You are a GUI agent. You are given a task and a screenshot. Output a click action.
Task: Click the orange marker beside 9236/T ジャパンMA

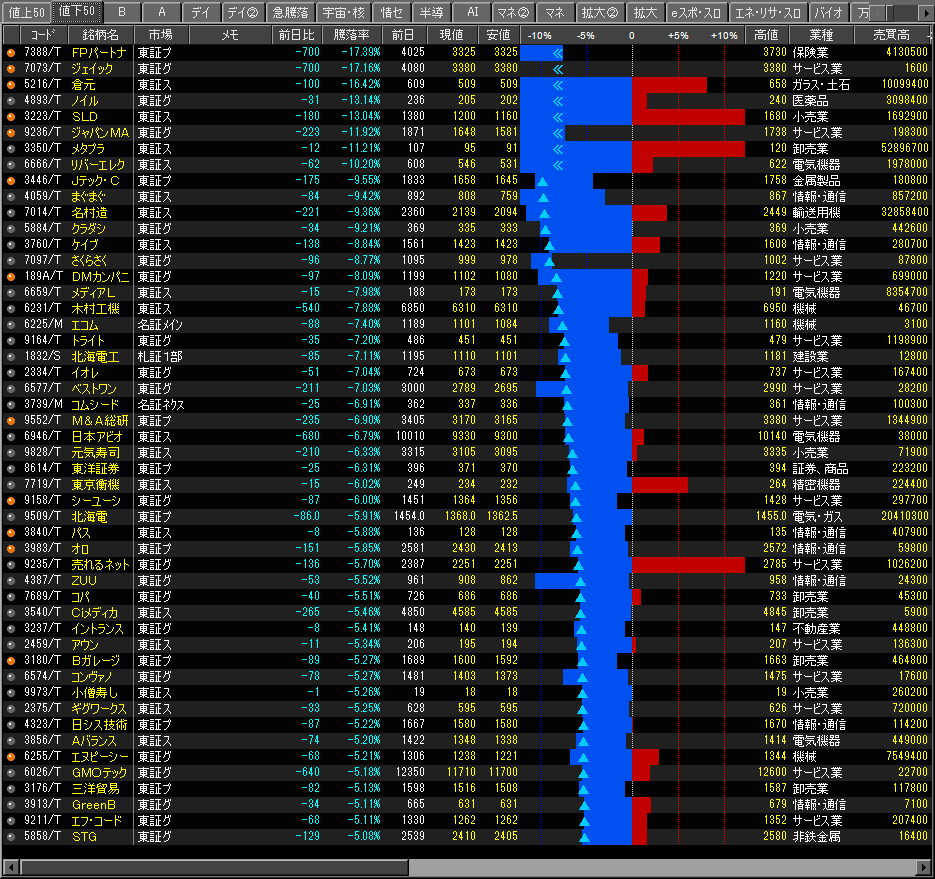pos(11,133)
